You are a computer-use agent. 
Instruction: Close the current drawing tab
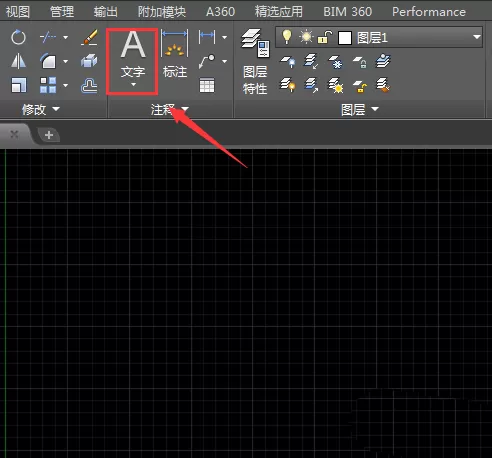coord(14,134)
